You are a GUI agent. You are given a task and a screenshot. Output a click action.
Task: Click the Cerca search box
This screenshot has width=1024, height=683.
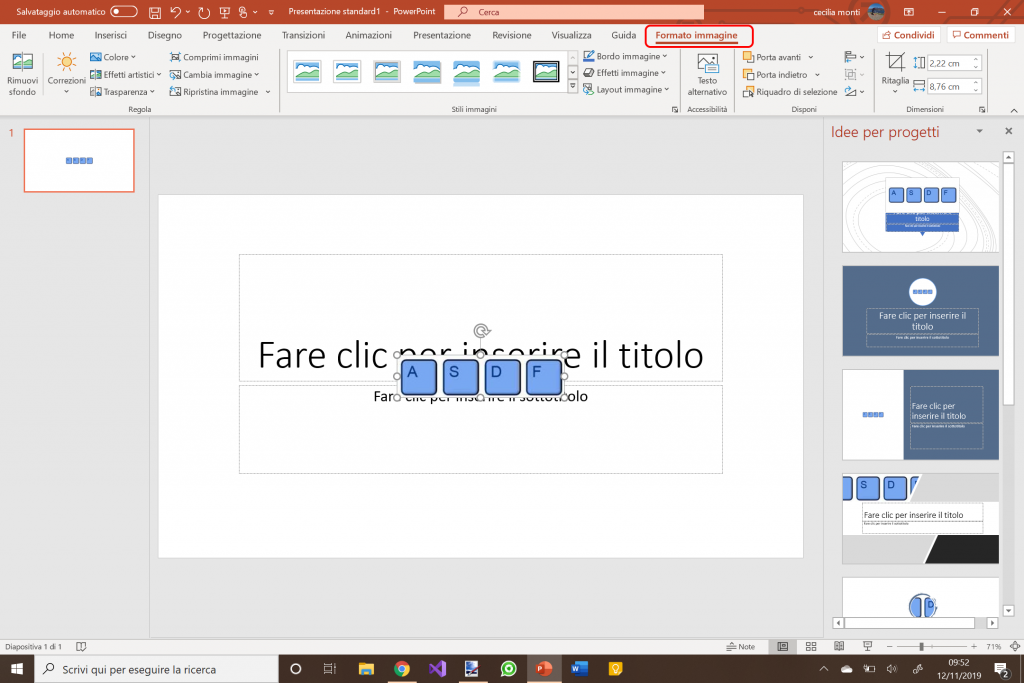pos(574,12)
